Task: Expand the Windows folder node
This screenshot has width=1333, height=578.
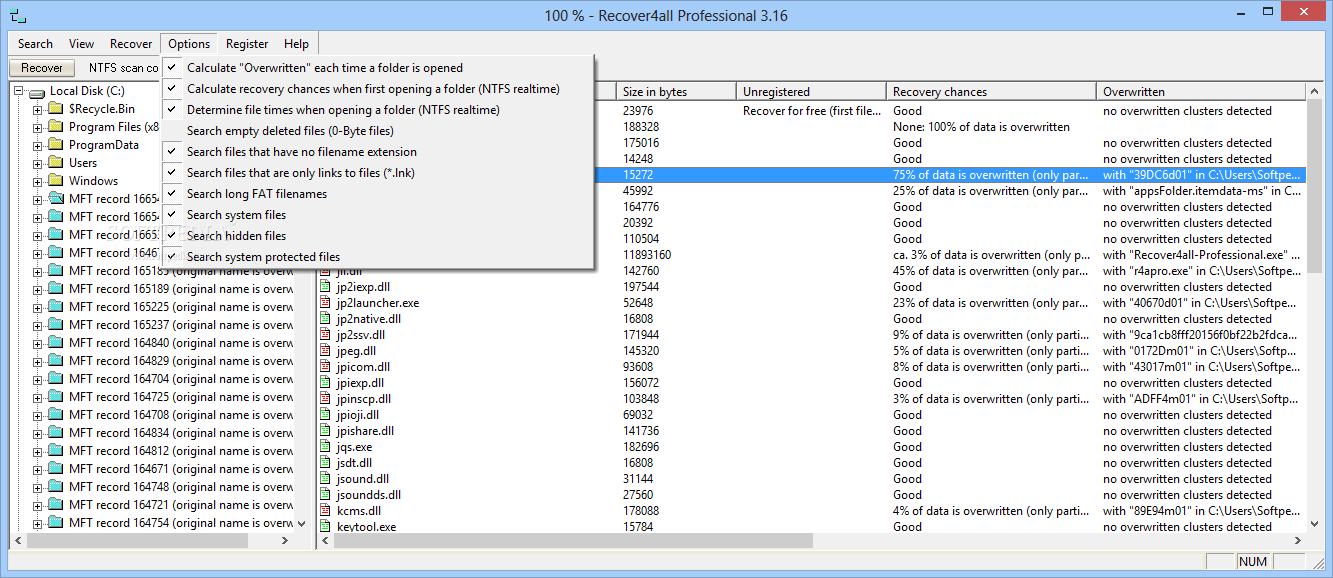Action: (x=37, y=181)
